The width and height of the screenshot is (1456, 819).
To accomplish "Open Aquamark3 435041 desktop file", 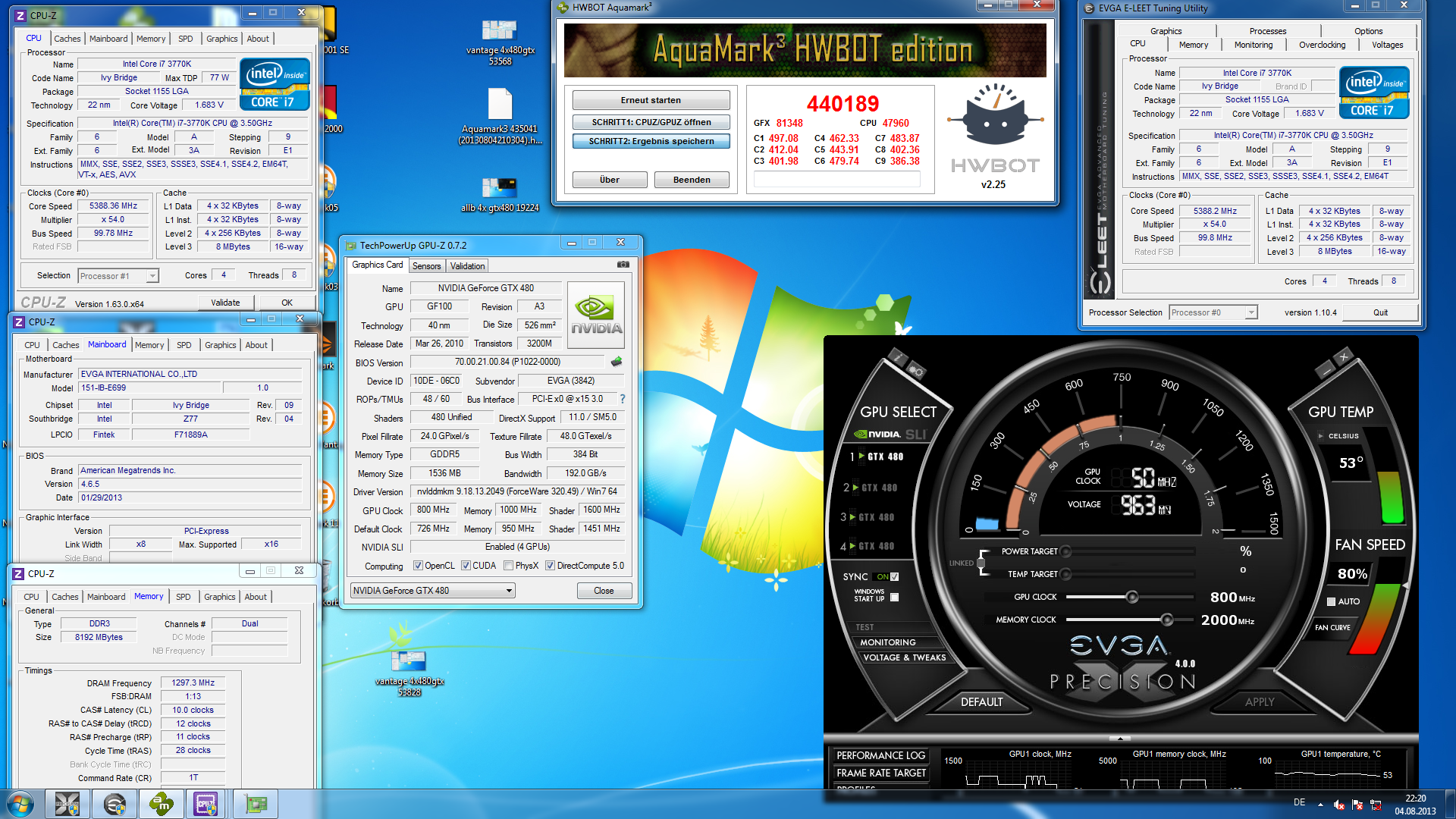I will pos(500,117).
